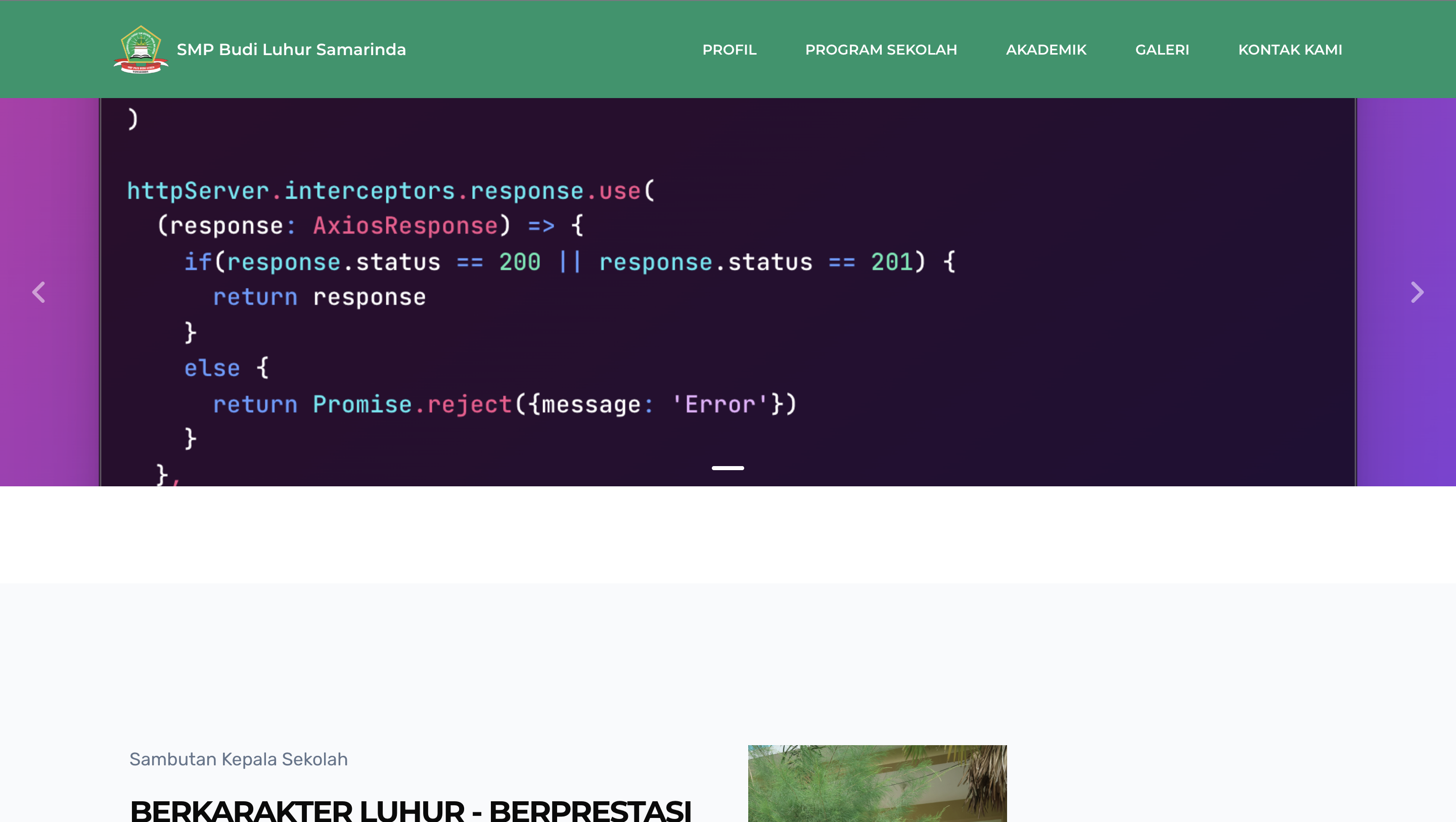Click the 'Sambutan Kepala Sekolah' text
Image resolution: width=1456 pixels, height=822 pixels.
point(239,759)
